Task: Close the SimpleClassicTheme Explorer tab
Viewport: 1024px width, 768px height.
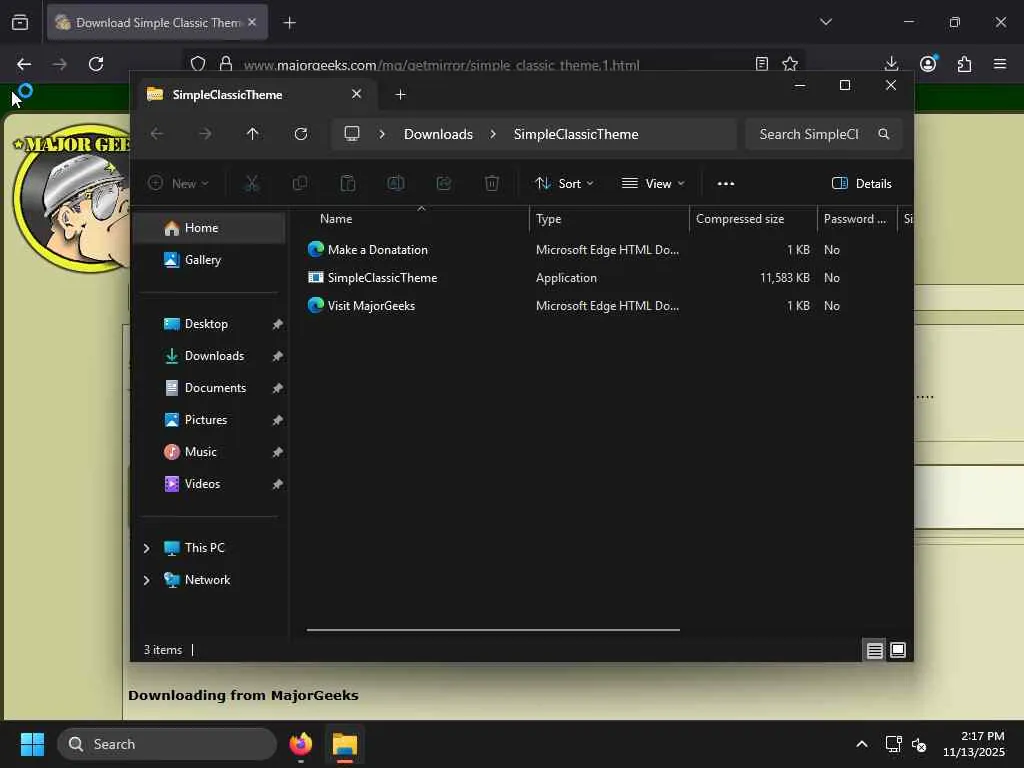Action: pyautogui.click(x=357, y=94)
